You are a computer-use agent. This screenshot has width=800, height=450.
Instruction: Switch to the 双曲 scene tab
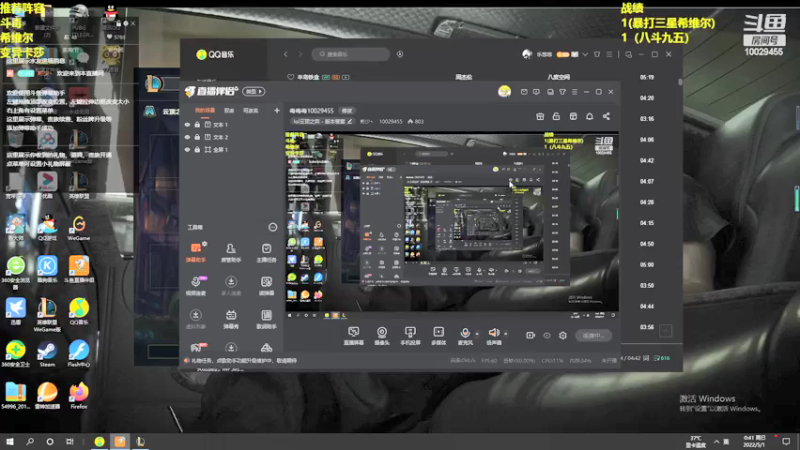pyautogui.click(x=229, y=110)
